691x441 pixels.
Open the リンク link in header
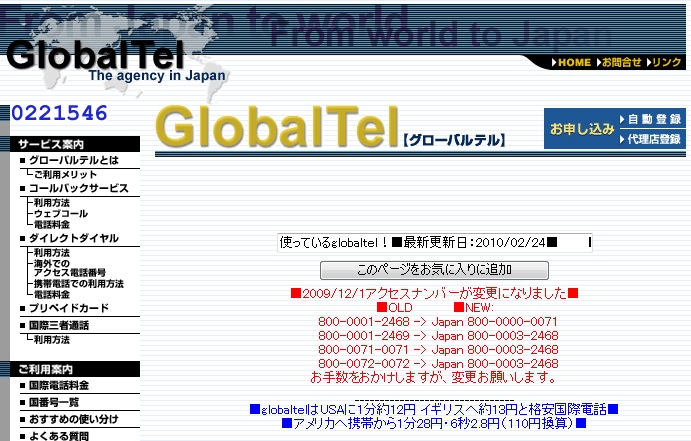click(664, 63)
